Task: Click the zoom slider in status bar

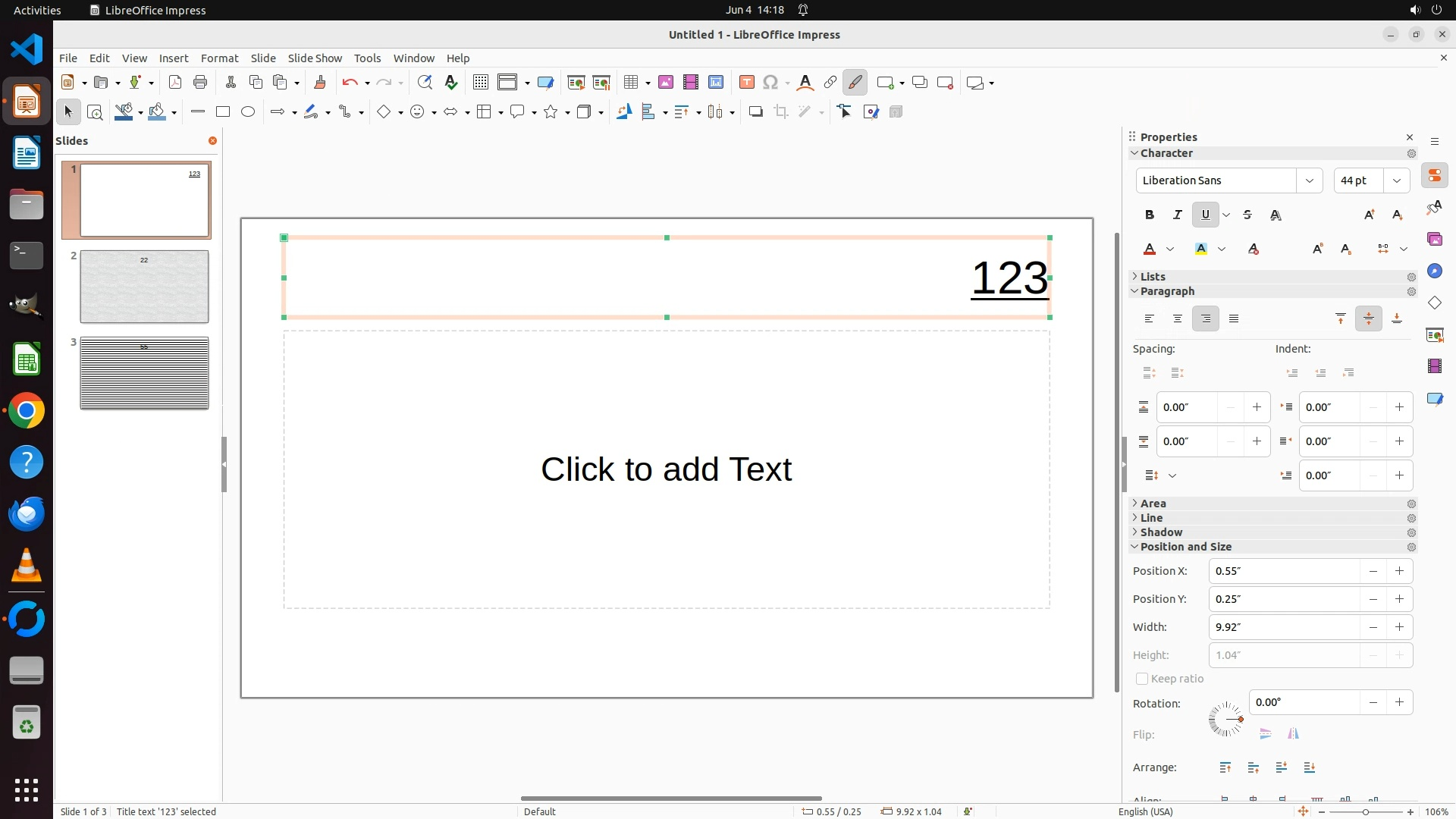Action: [x=1365, y=811]
